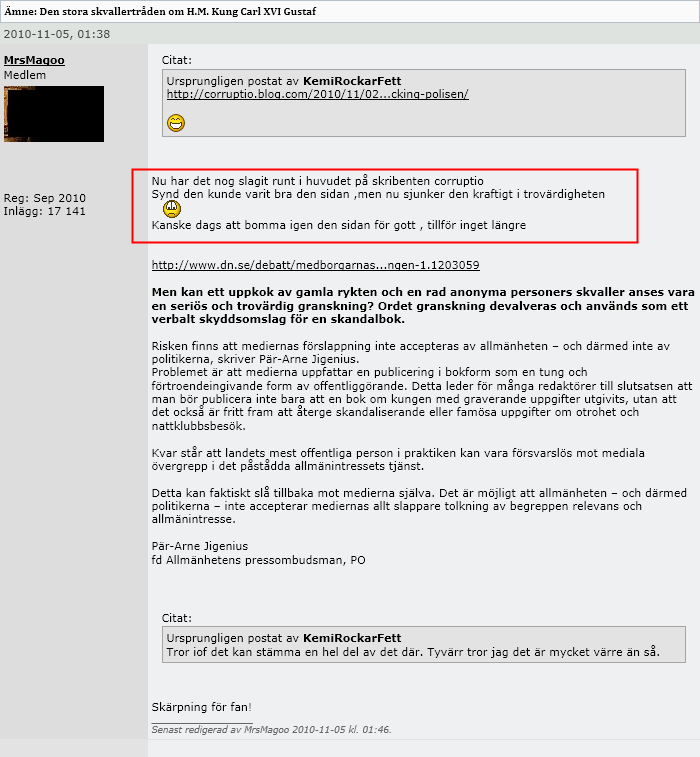Click the first 'Citat:' label
The width and height of the screenshot is (700, 757).
pos(177,60)
